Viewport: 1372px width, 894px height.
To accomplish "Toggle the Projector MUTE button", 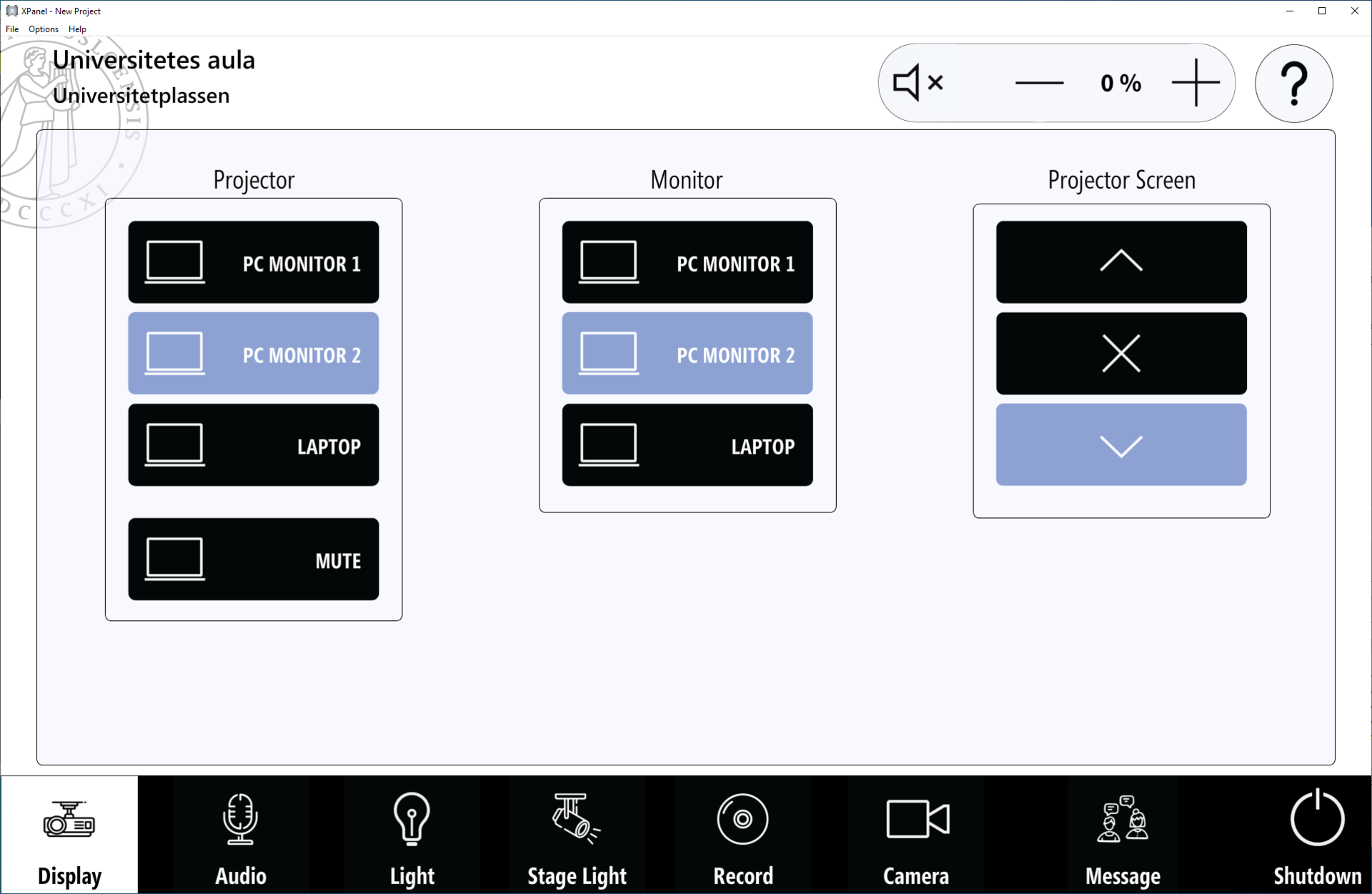I will [254, 559].
